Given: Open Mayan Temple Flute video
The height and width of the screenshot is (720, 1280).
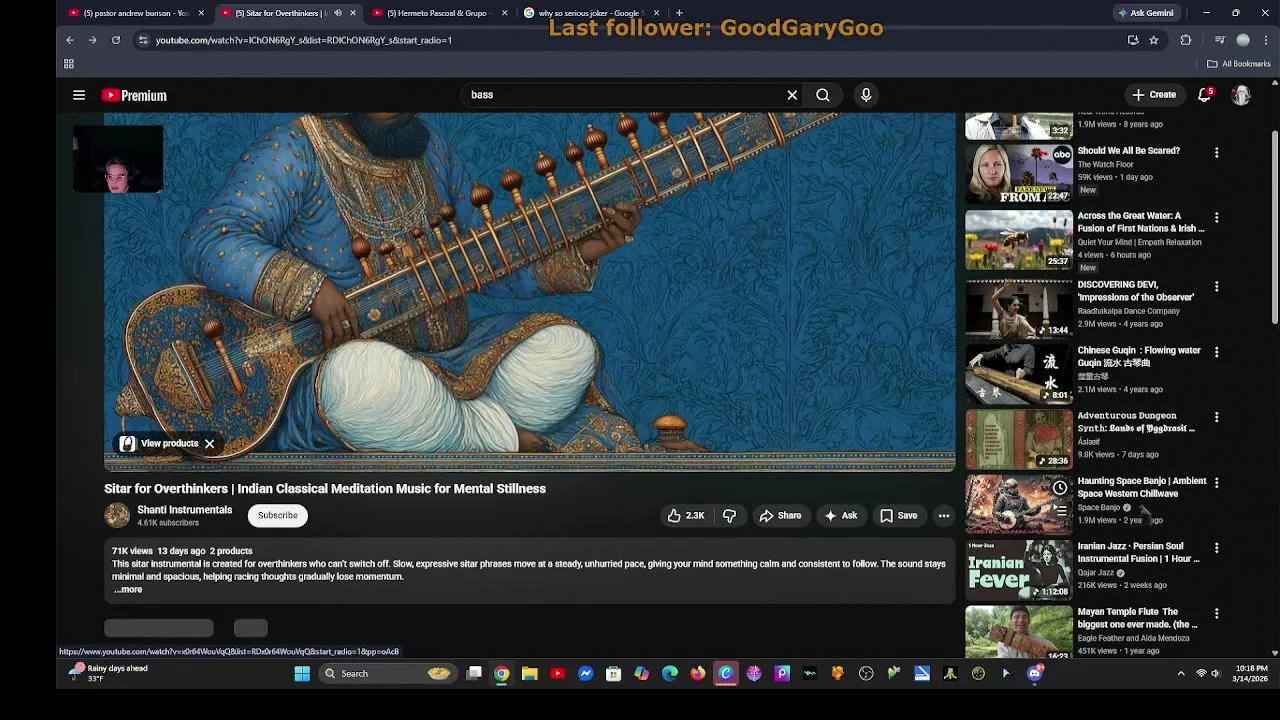Looking at the screenshot, I should [x=1018, y=632].
